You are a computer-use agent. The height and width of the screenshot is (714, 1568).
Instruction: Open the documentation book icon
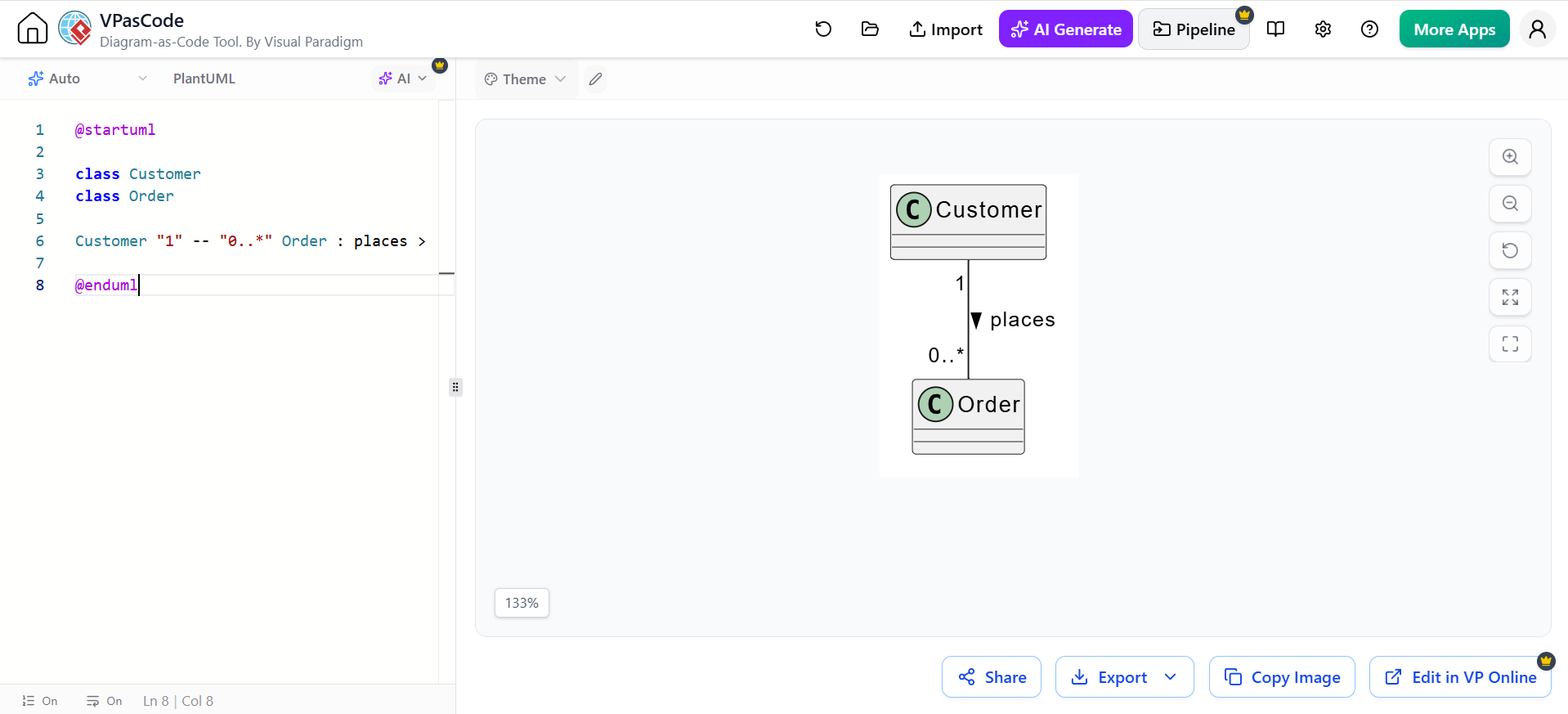pos(1275,29)
